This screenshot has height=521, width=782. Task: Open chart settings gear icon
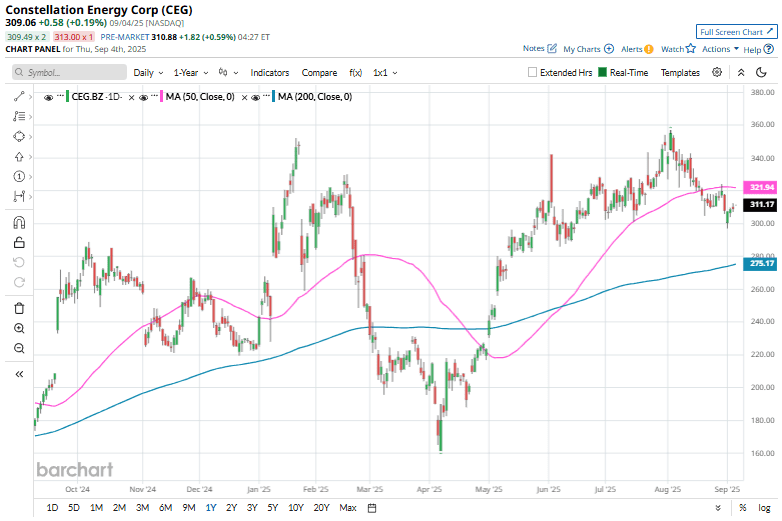[717, 72]
